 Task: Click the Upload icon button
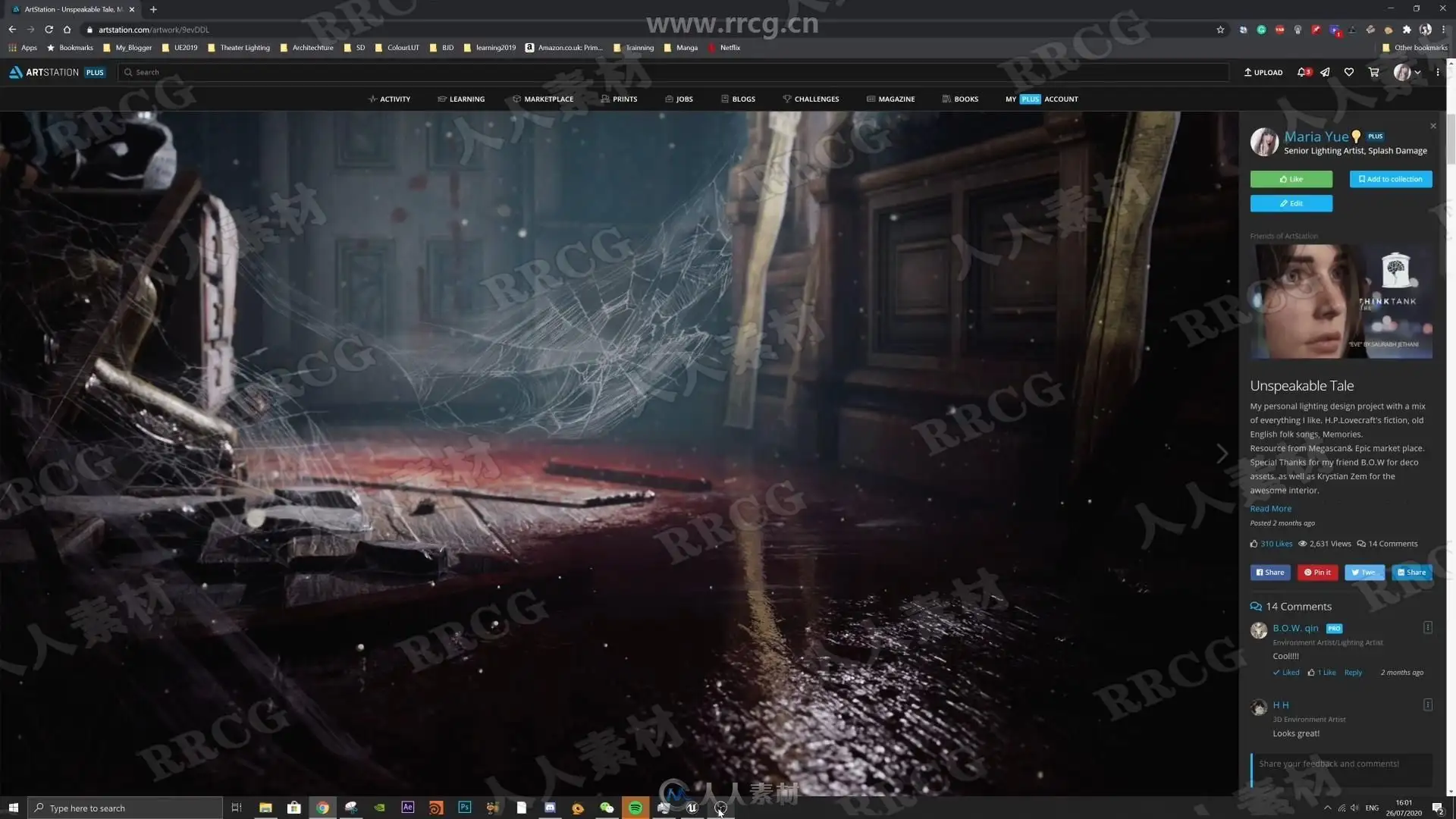(x=1263, y=72)
